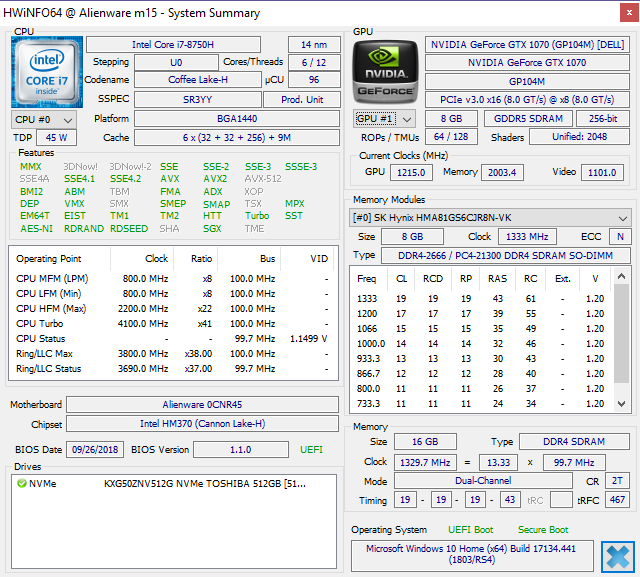Click the Dual-Channel mode field
The height and width of the screenshot is (577, 640).
pyautogui.click(x=483, y=481)
